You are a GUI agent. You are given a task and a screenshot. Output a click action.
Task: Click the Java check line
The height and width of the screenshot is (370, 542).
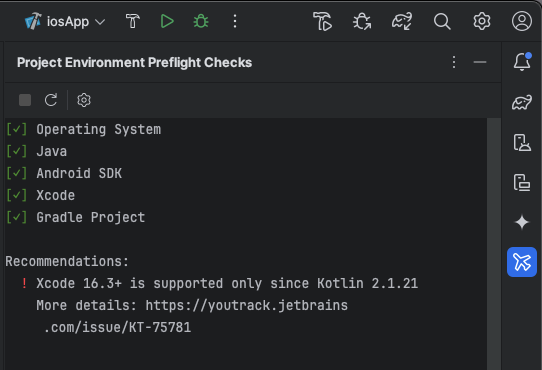[x=37, y=151]
